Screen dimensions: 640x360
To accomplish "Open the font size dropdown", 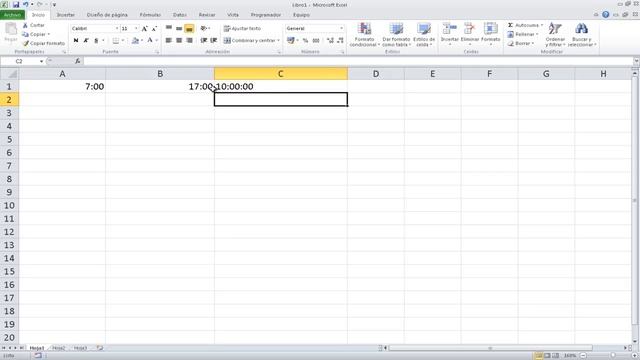I will pyautogui.click(x=136, y=29).
